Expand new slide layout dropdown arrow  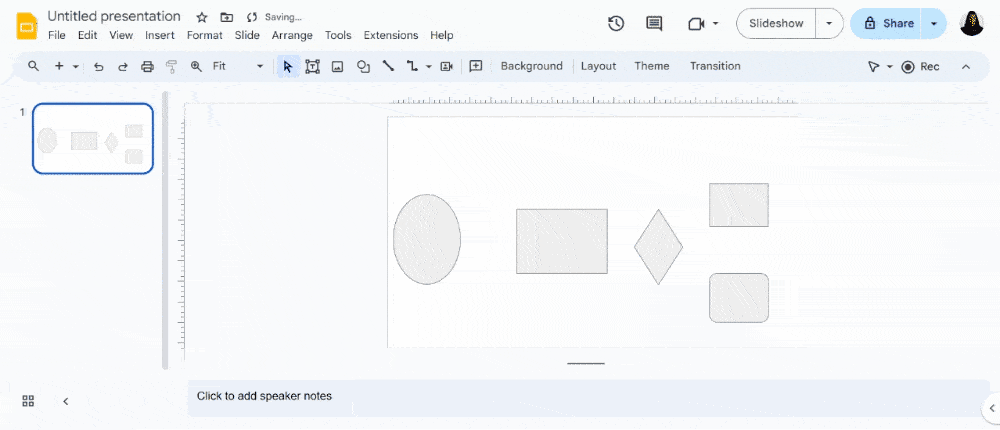[76, 66]
